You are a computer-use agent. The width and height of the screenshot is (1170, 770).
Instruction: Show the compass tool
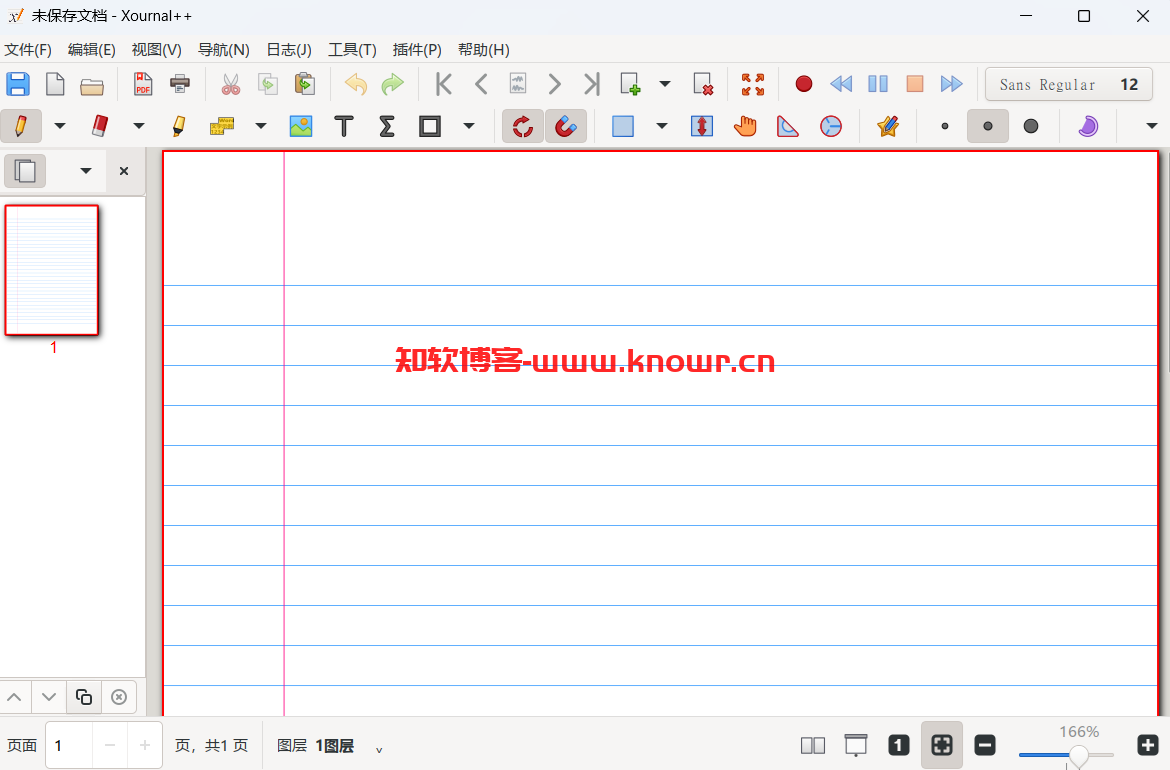(830, 126)
